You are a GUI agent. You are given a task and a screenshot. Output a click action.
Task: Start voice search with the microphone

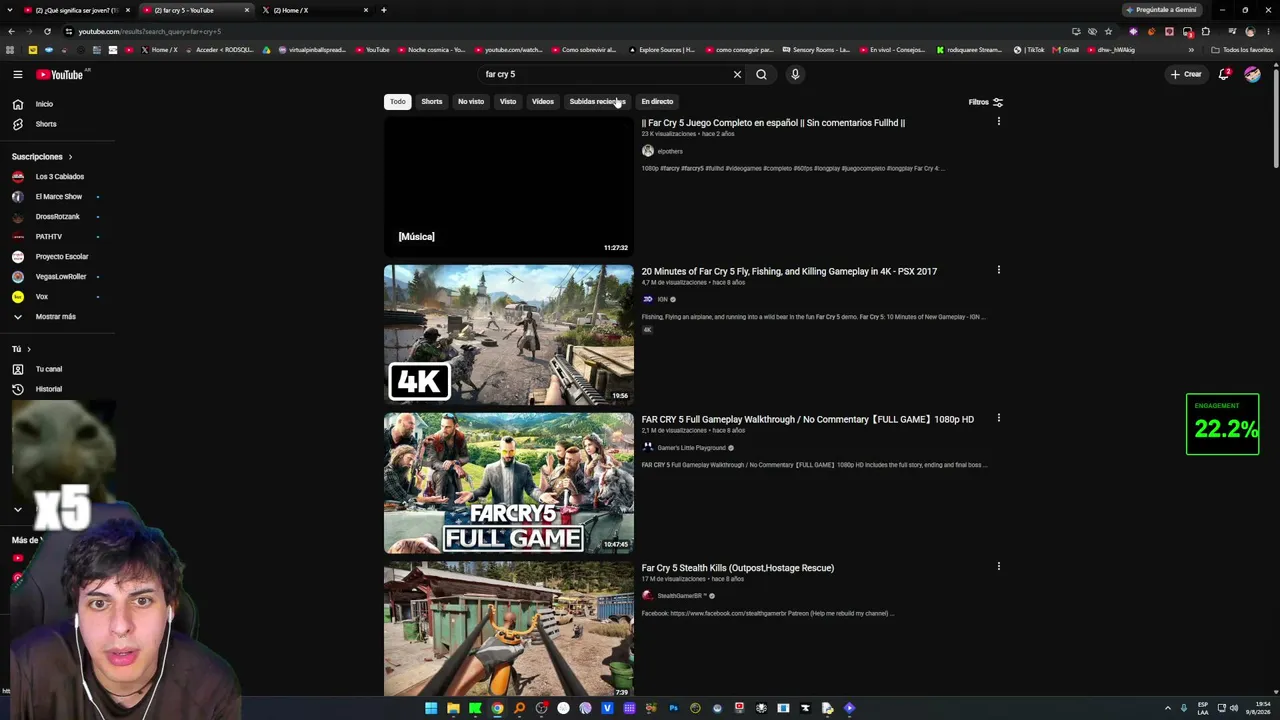[x=795, y=74]
